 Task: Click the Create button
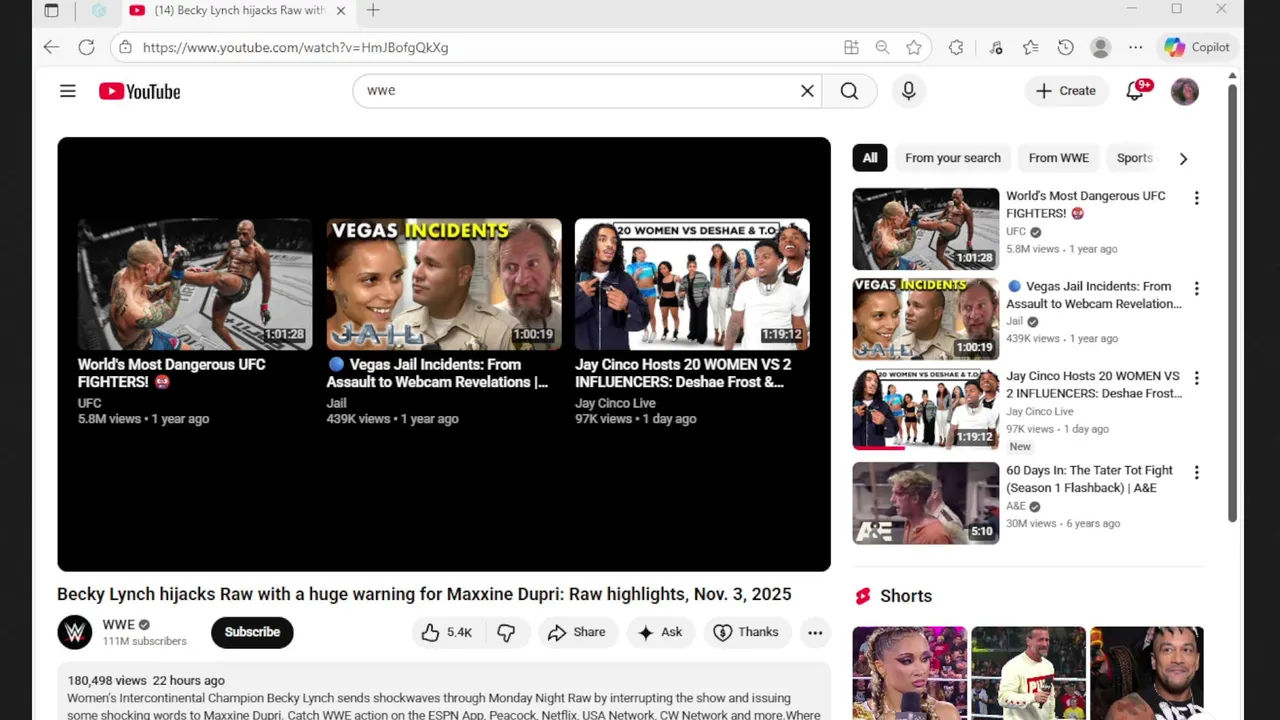click(x=1067, y=91)
